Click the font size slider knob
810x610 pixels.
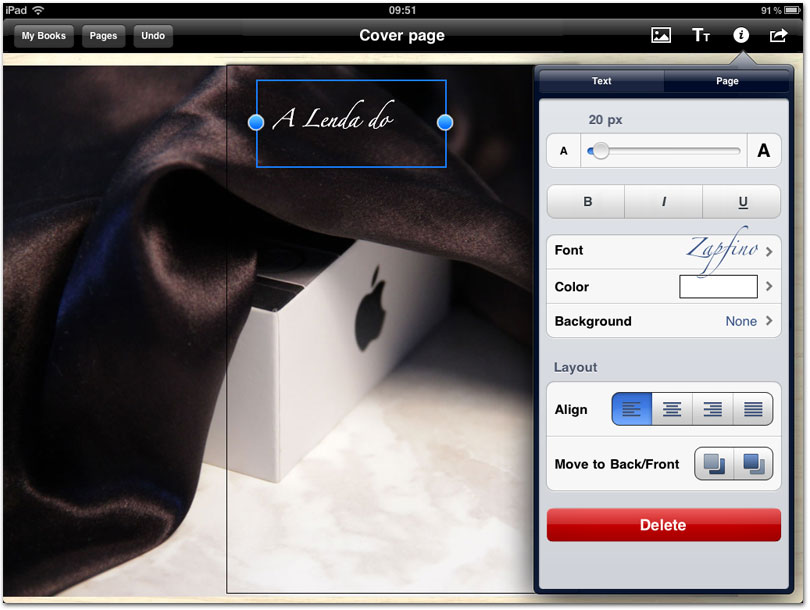[x=600, y=151]
